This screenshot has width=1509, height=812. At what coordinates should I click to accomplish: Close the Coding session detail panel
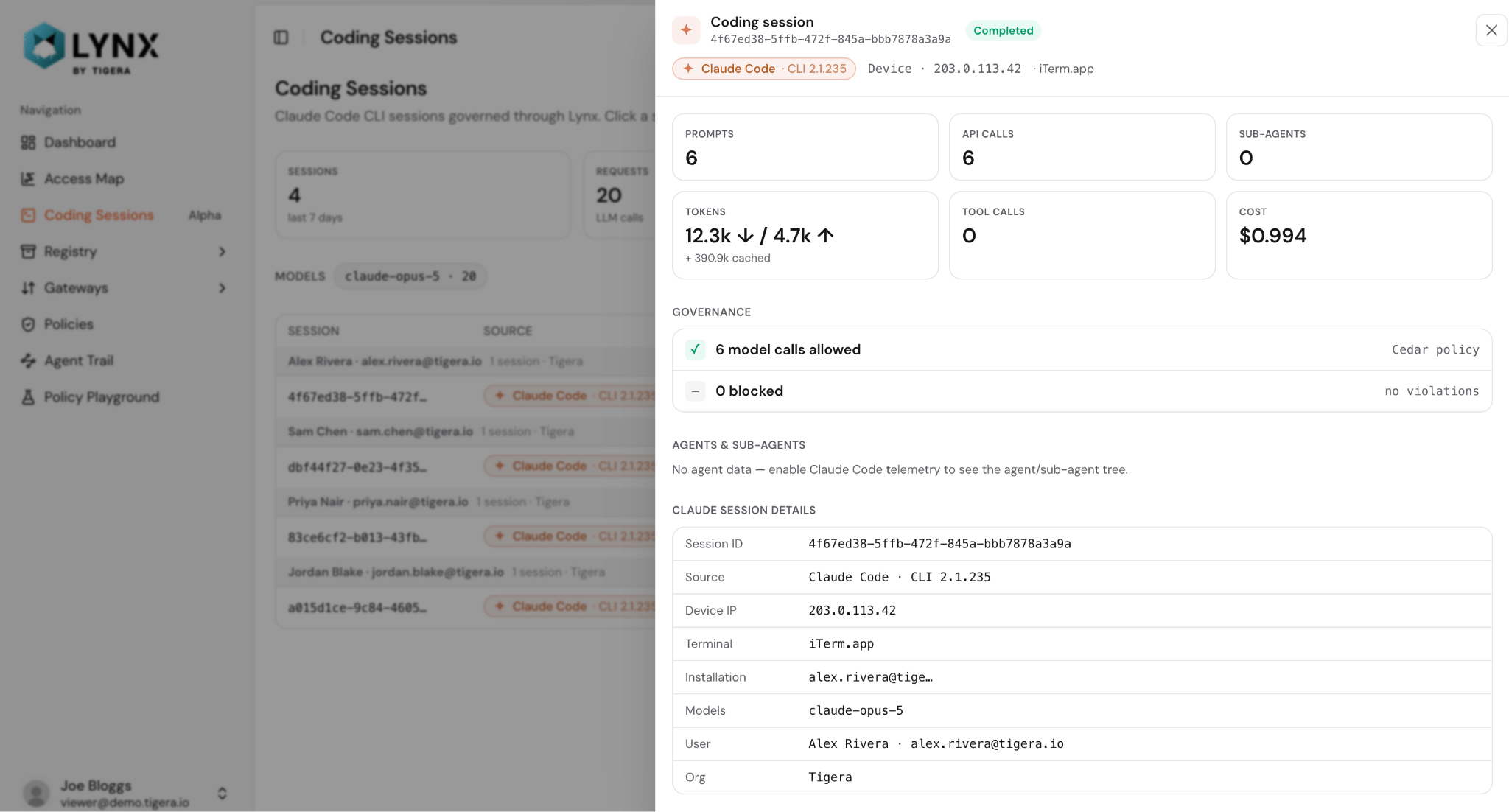click(x=1491, y=30)
